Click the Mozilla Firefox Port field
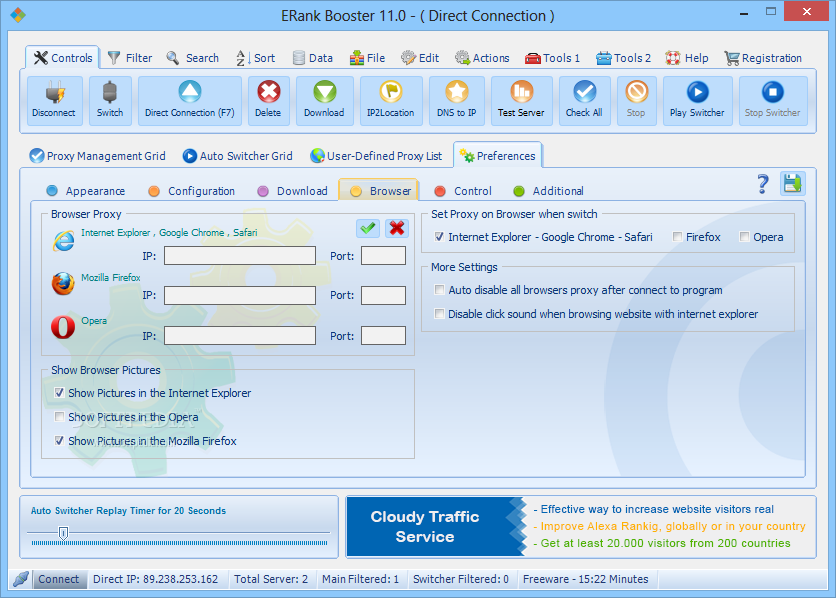The height and width of the screenshot is (598, 836). [x=383, y=295]
